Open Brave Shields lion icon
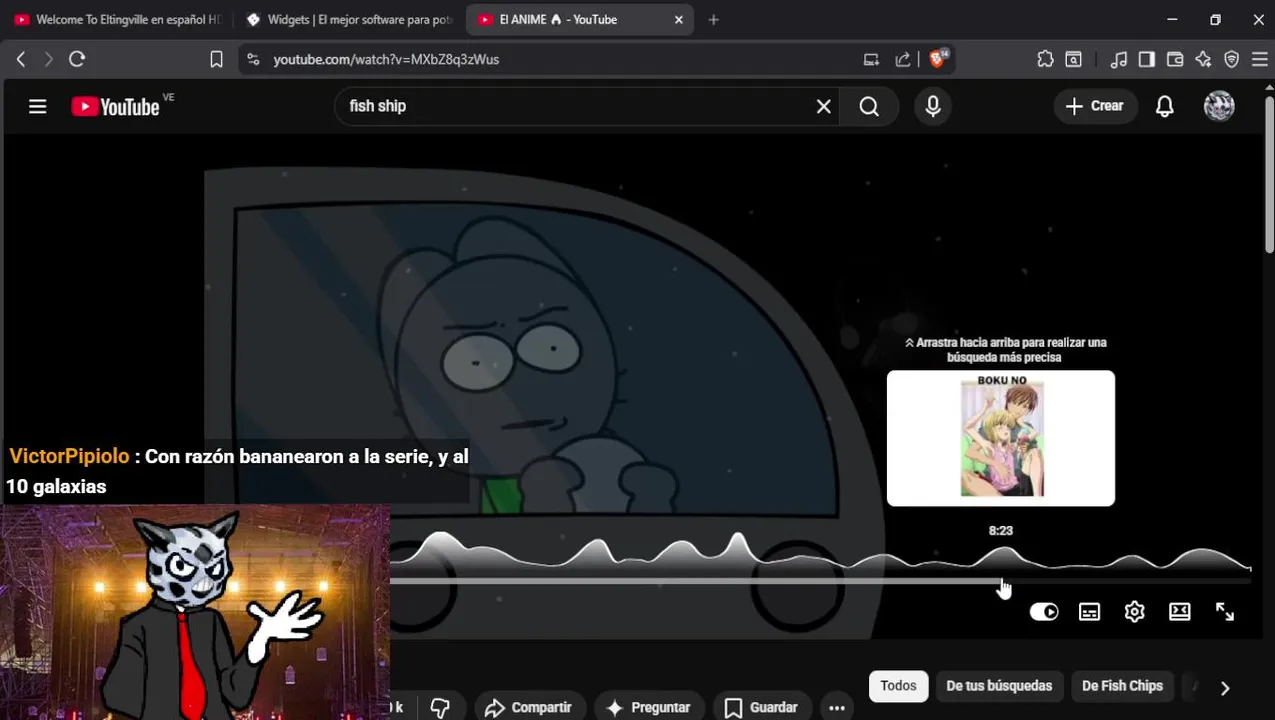Image resolution: width=1275 pixels, height=720 pixels. 938,59
